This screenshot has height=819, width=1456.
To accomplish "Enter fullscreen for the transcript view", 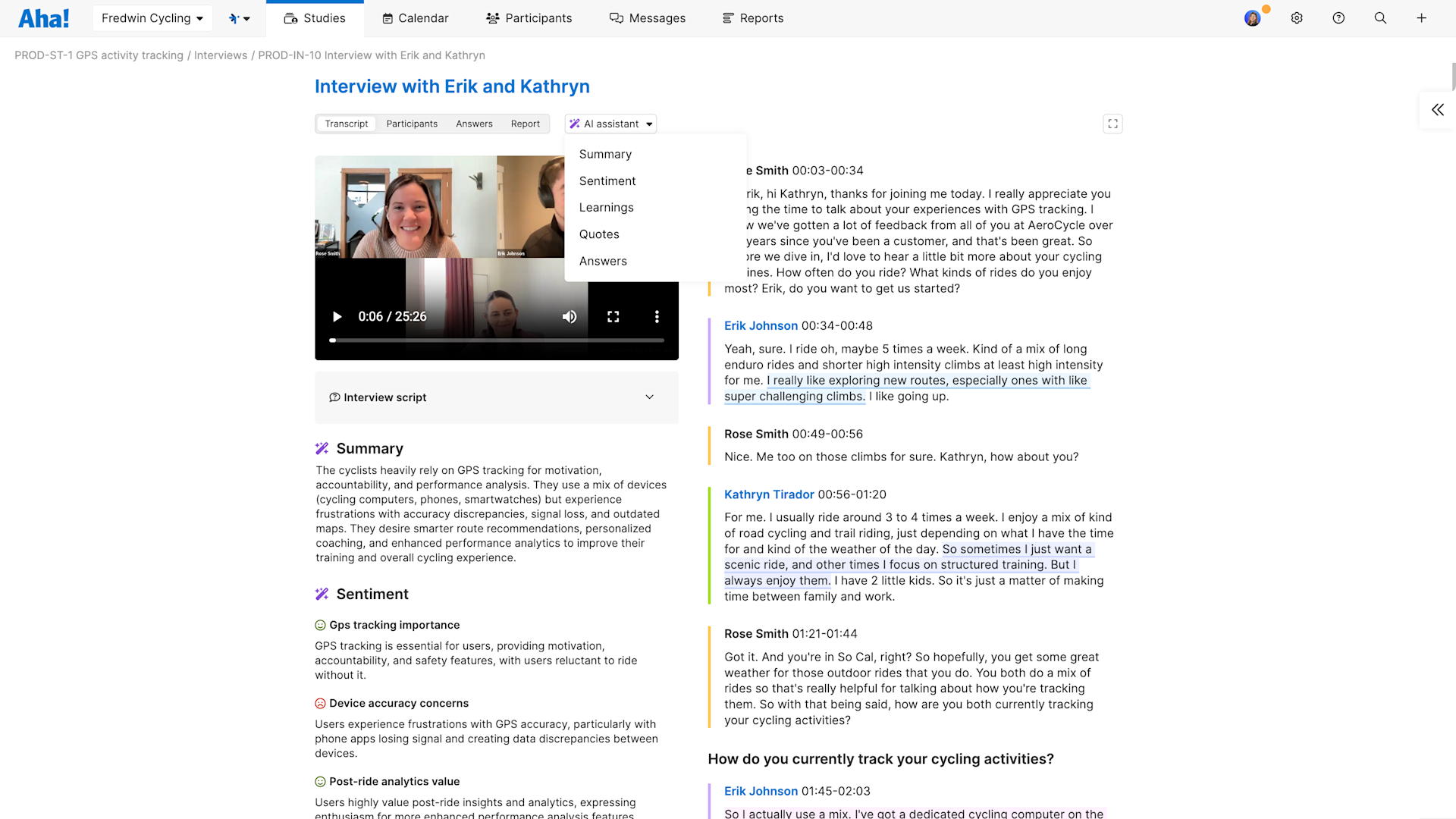I will [x=1112, y=124].
